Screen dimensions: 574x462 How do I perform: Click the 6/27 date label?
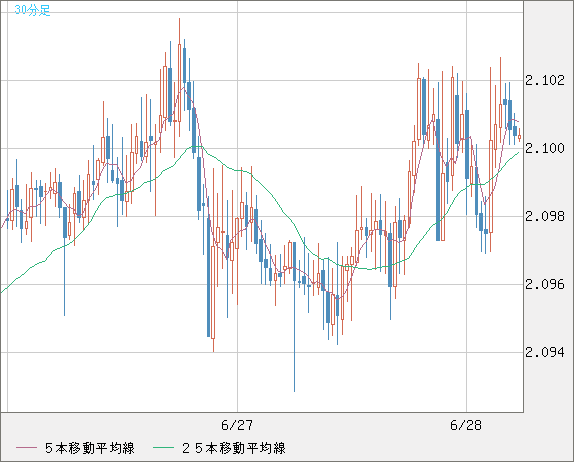[x=237, y=425]
